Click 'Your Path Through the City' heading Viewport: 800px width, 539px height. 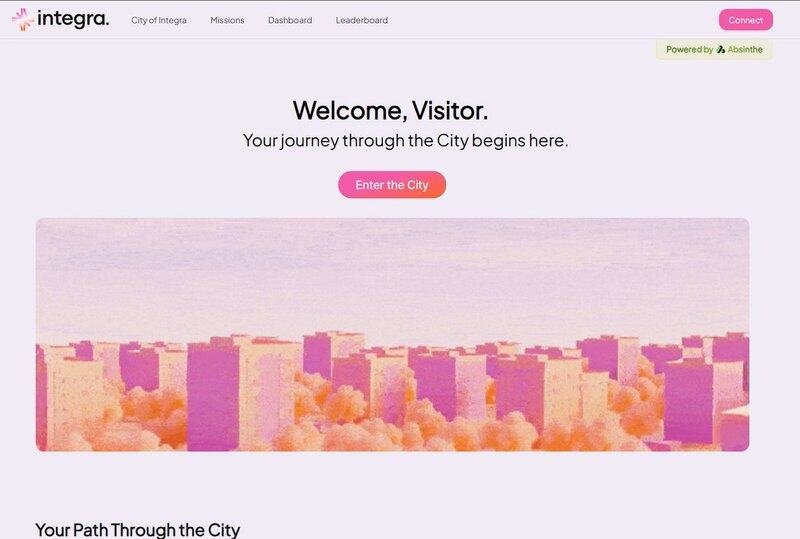coord(137,530)
